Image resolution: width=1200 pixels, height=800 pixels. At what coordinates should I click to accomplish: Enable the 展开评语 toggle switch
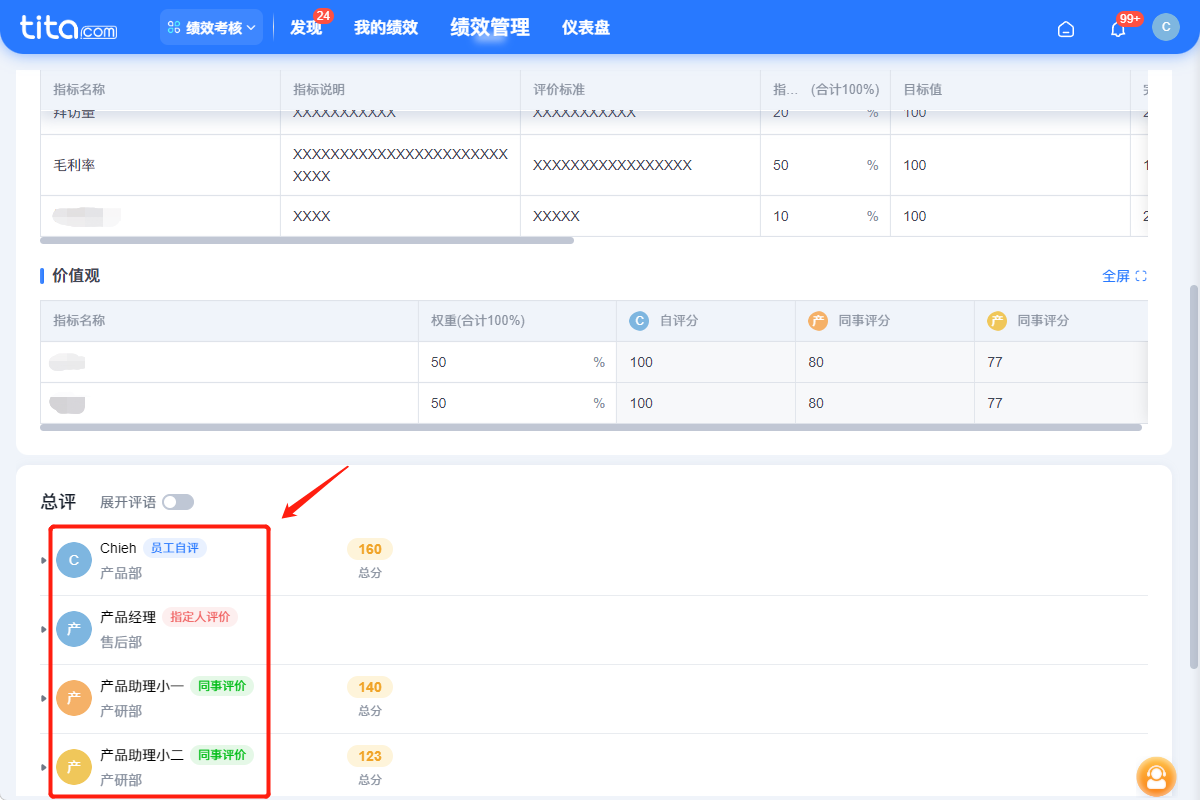(x=178, y=501)
